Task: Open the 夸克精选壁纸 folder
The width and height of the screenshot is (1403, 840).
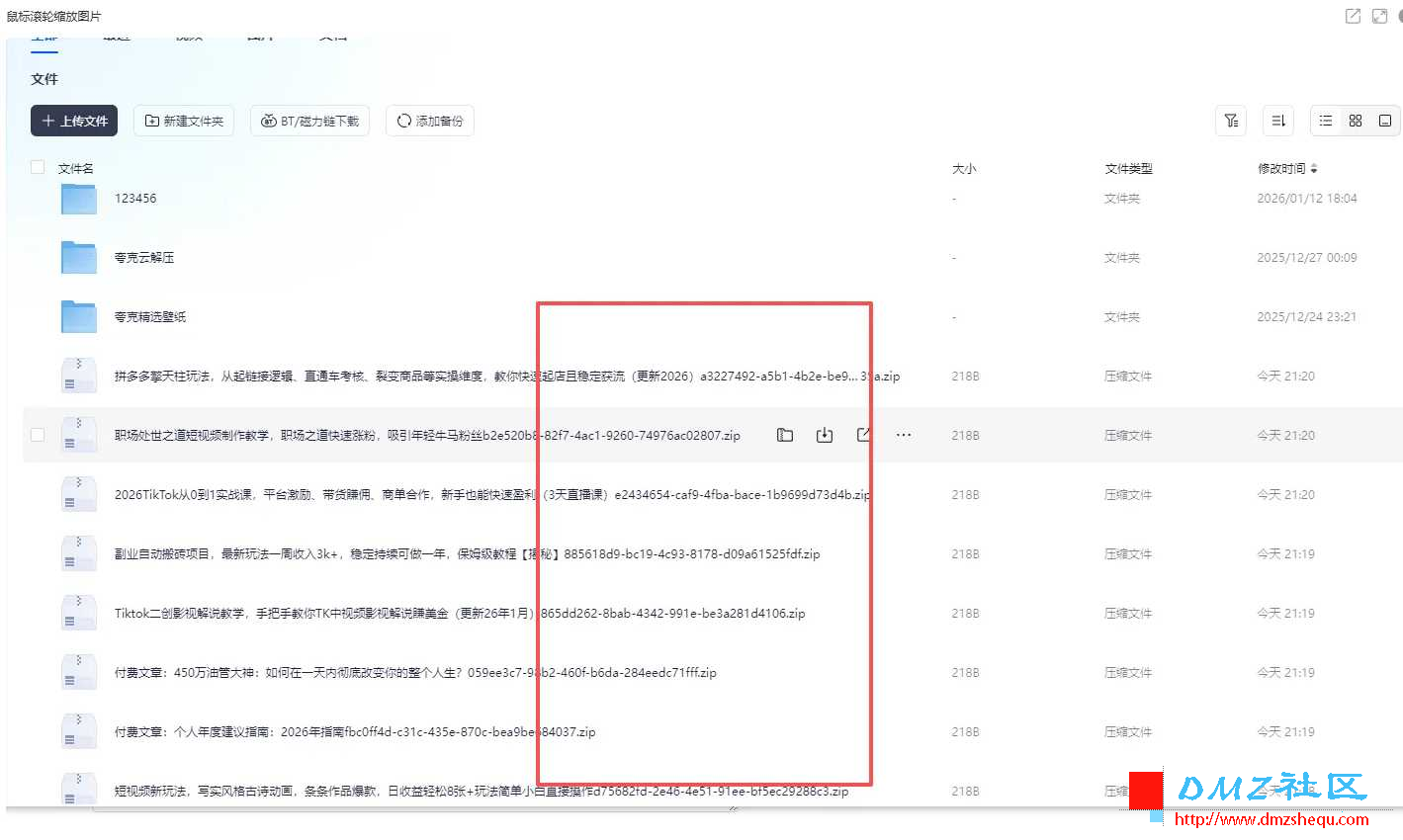Action: pyautogui.click(x=150, y=317)
